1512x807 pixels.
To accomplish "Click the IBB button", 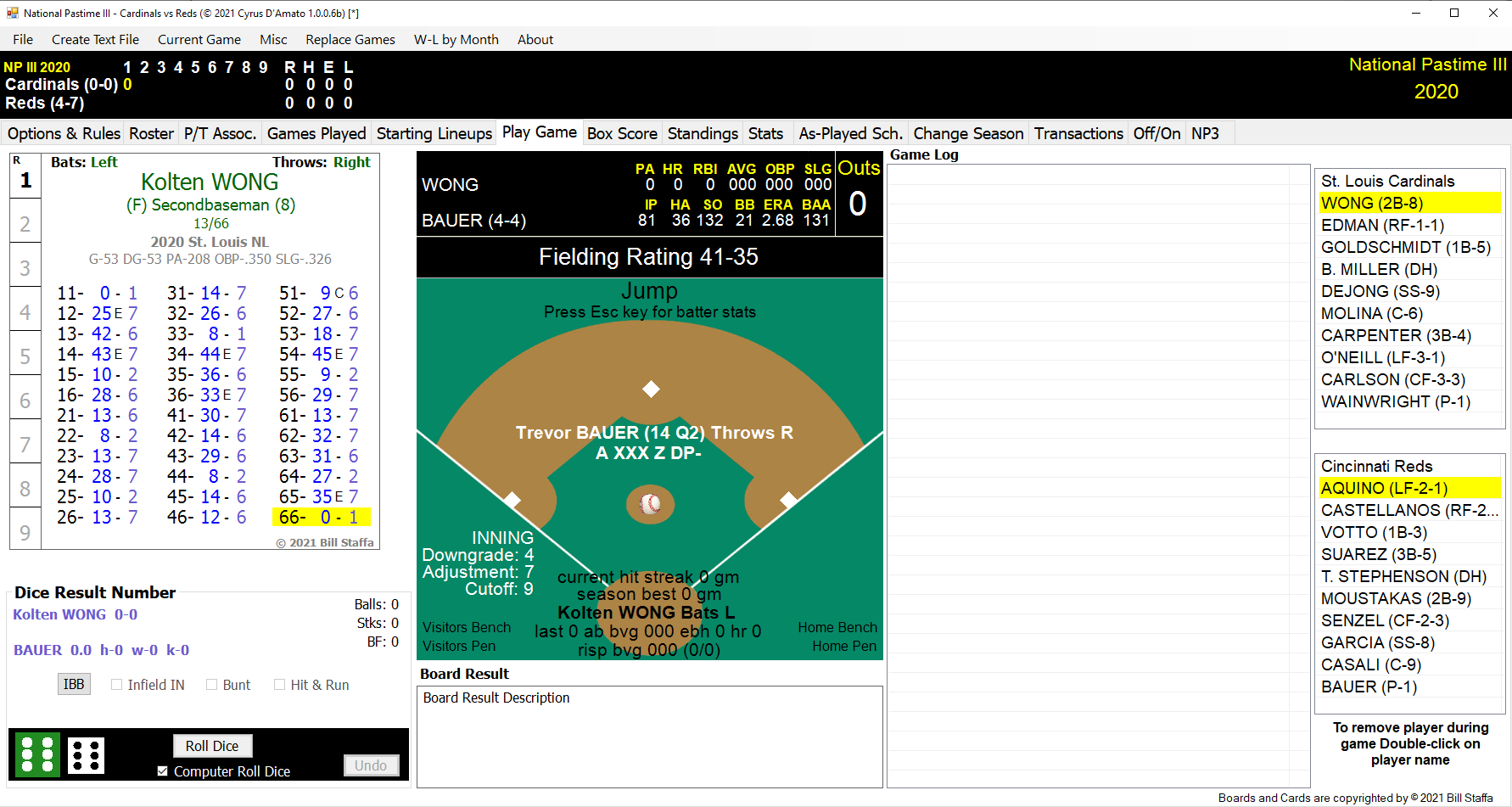I will 74,684.
